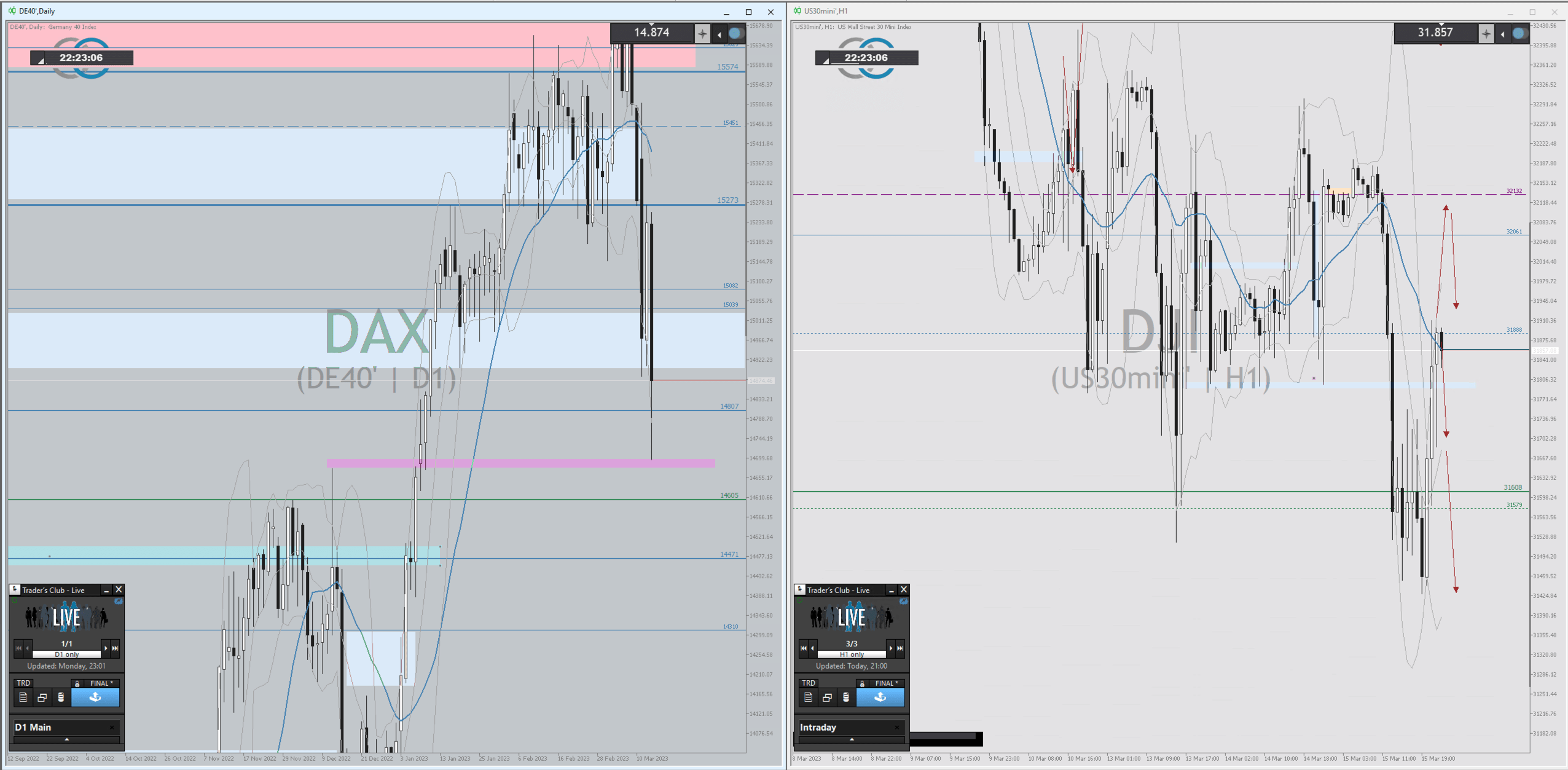Click the left arrow in DE40 price panel

[719, 34]
